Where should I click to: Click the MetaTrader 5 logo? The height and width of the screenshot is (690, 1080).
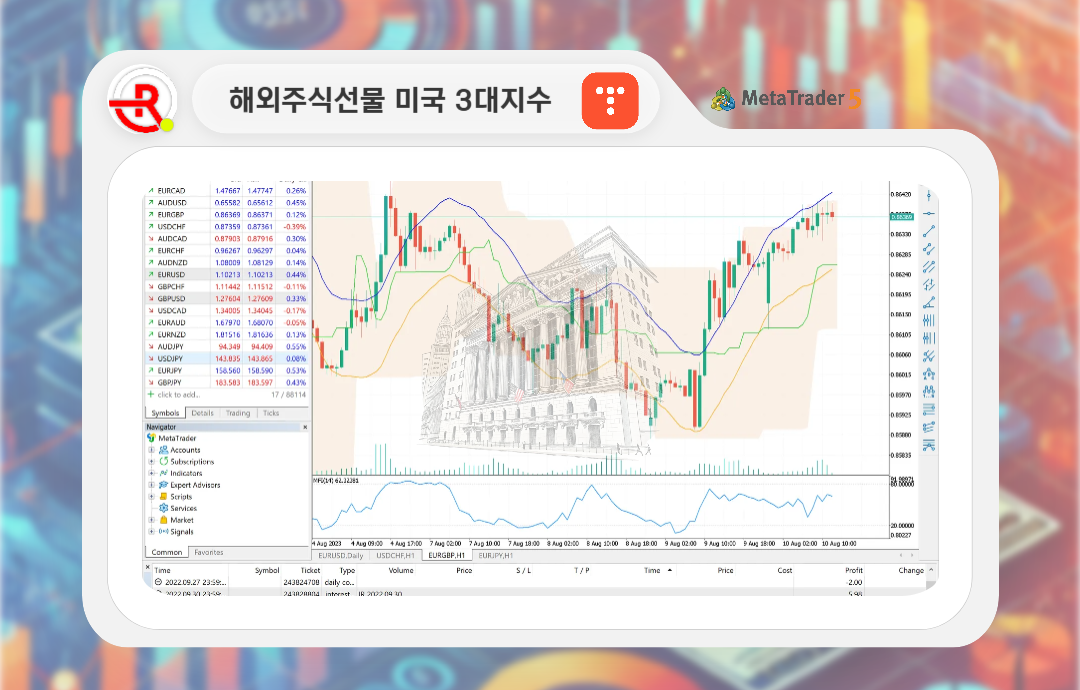point(785,99)
